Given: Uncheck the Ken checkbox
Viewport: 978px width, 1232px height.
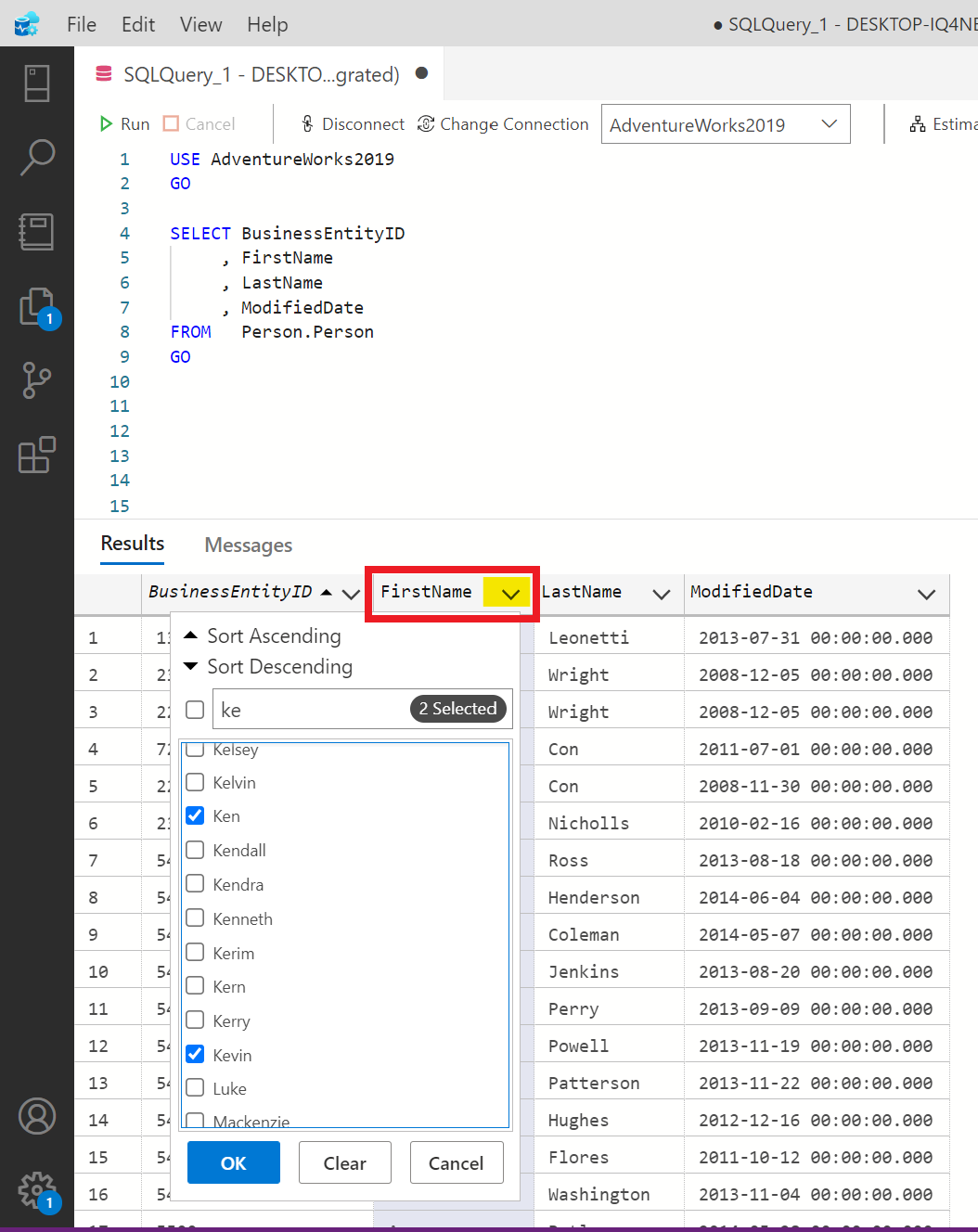Looking at the screenshot, I should 195,815.
